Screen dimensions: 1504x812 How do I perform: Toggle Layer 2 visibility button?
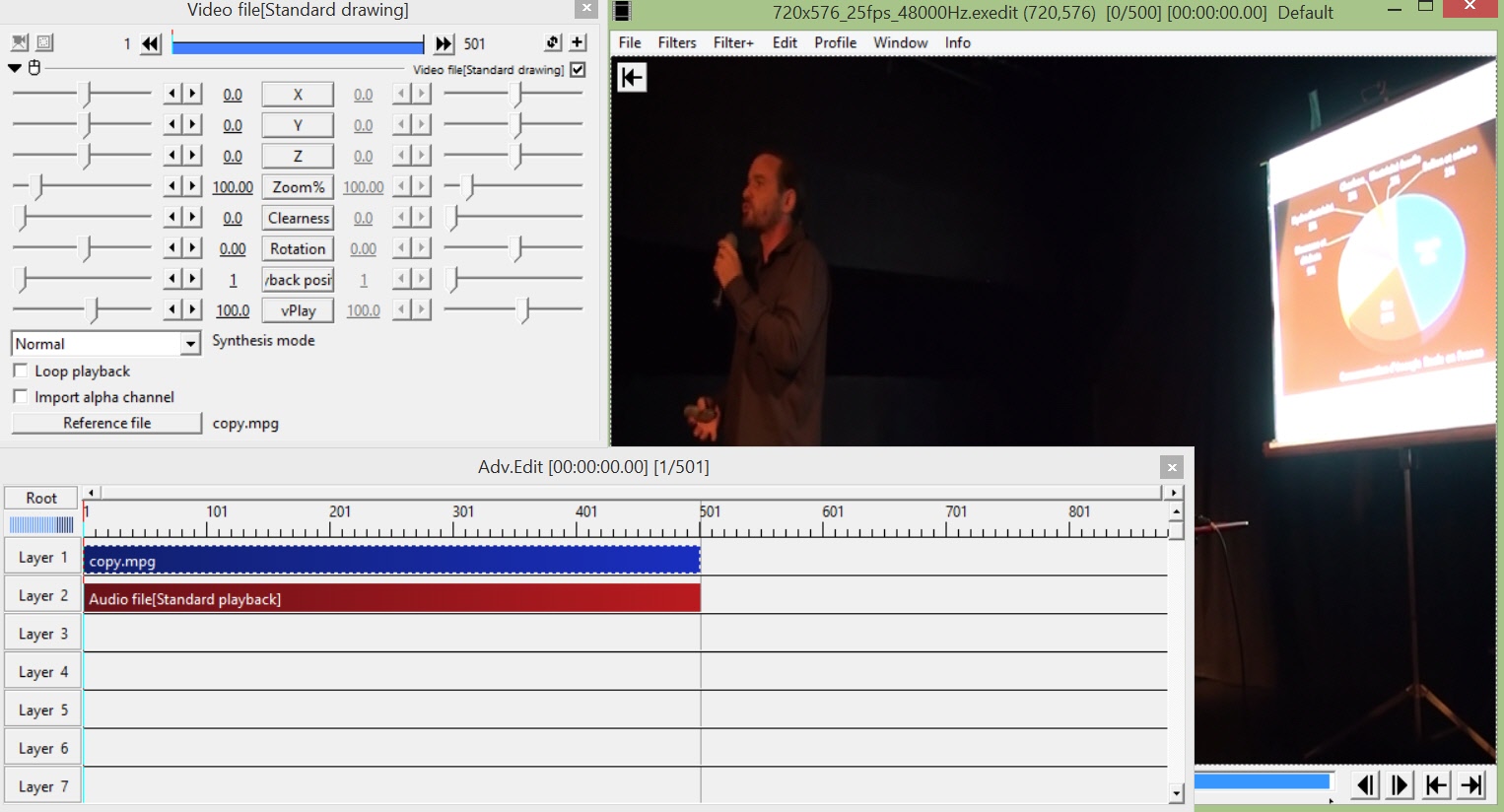point(42,596)
